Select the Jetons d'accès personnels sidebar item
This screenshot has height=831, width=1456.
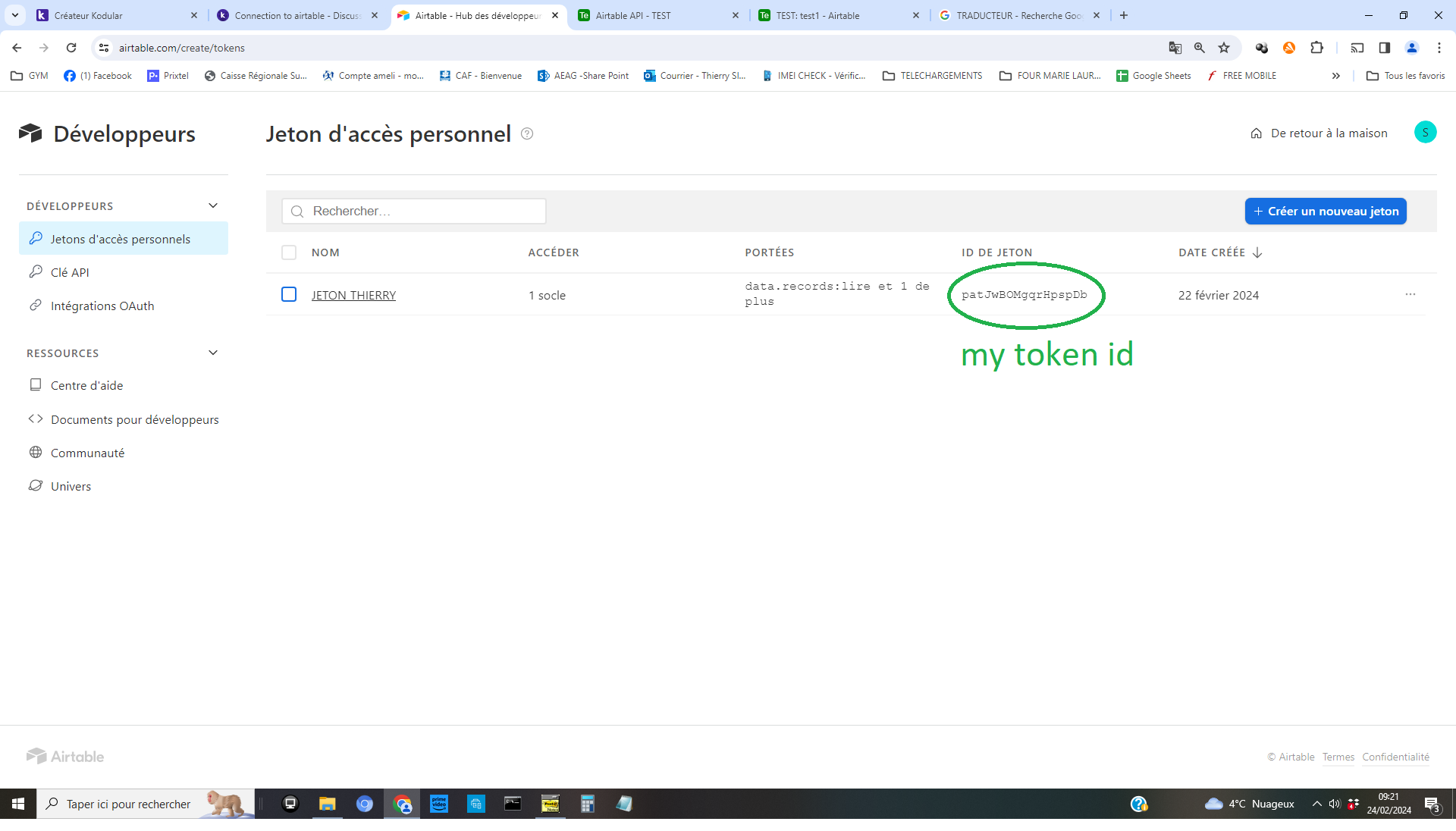pyautogui.click(x=120, y=238)
